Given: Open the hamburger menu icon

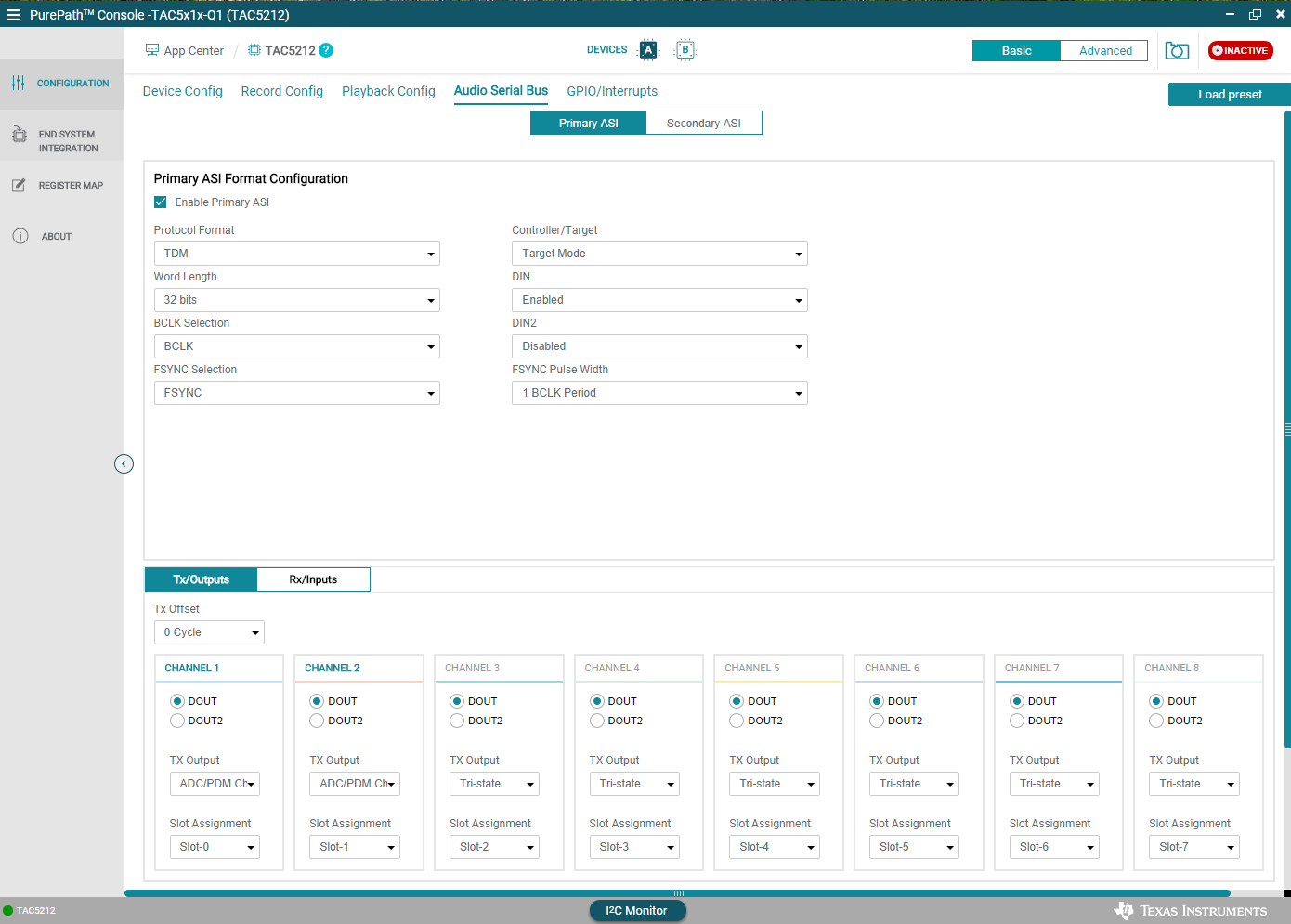Looking at the screenshot, I should (14, 15).
